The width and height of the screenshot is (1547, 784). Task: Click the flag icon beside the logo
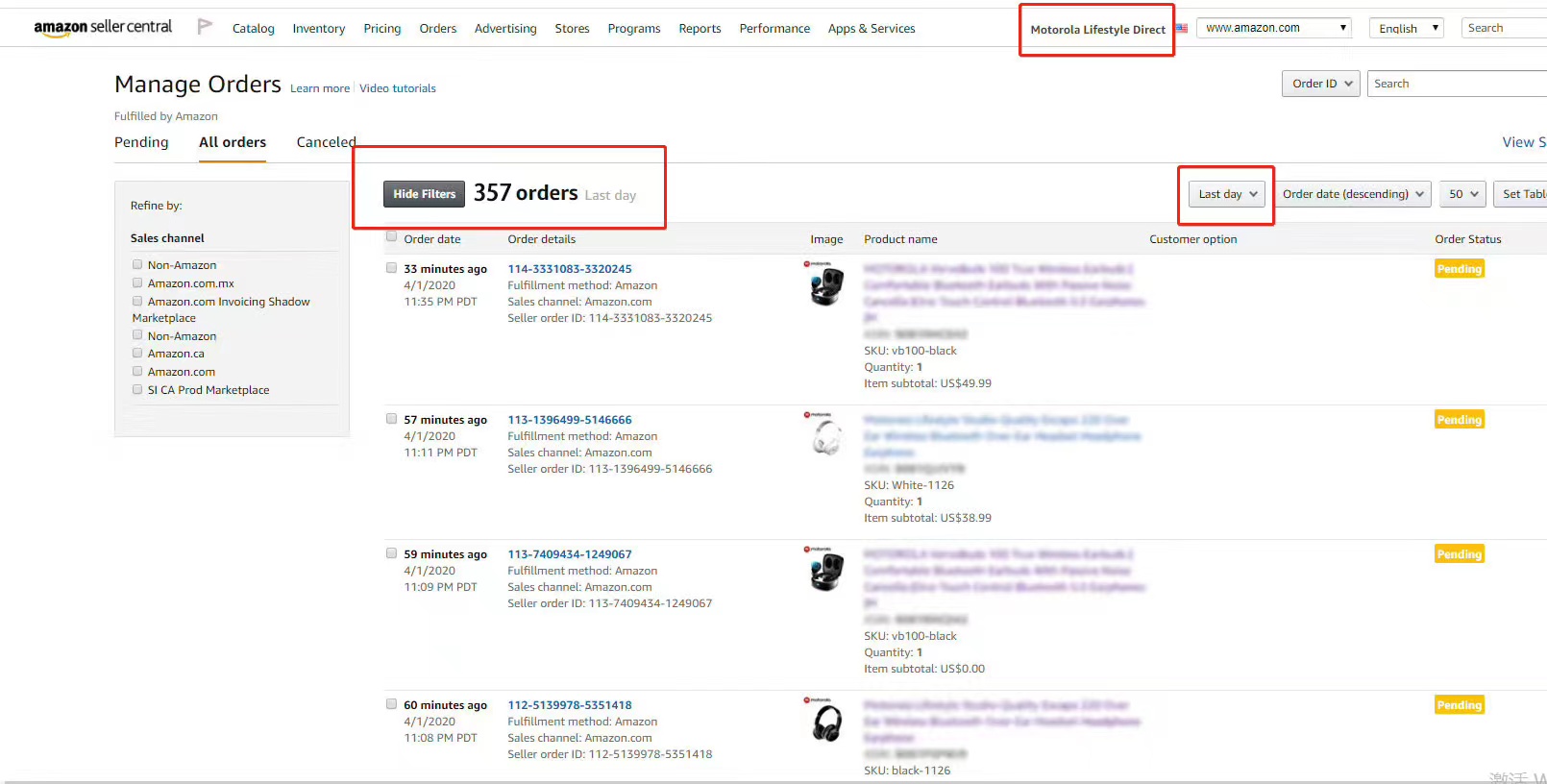205,27
